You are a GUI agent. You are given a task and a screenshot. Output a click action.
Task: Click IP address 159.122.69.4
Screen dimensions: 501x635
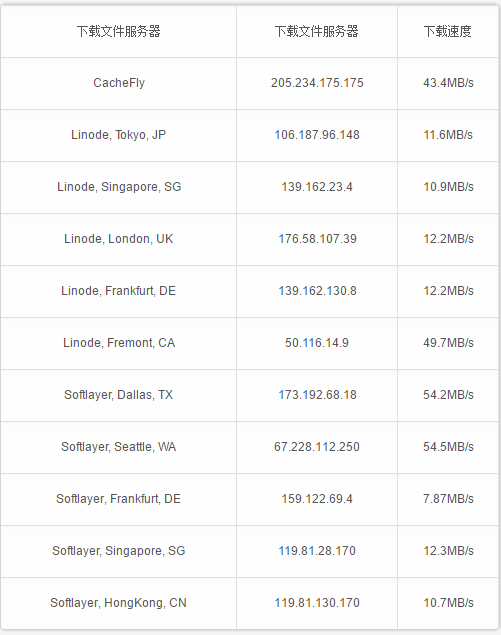click(317, 499)
